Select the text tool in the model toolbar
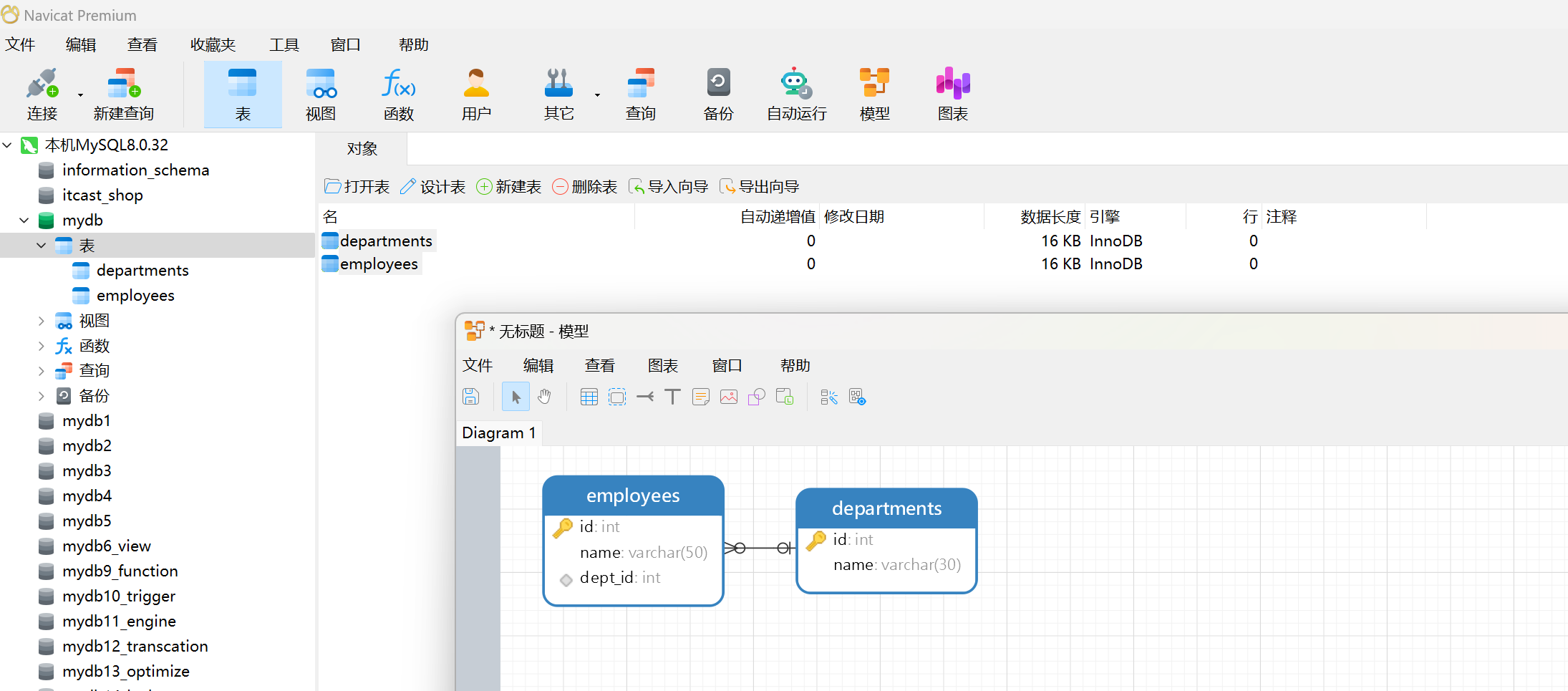 [672, 396]
